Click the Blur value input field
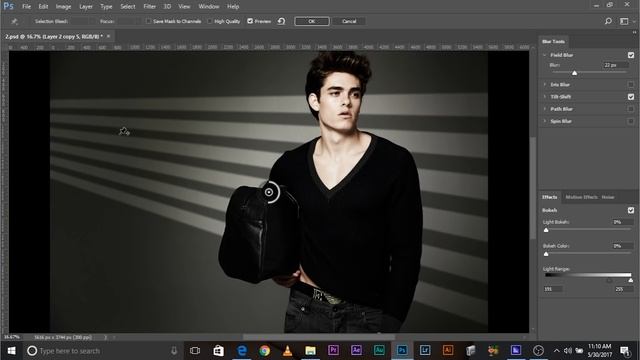 616,65
